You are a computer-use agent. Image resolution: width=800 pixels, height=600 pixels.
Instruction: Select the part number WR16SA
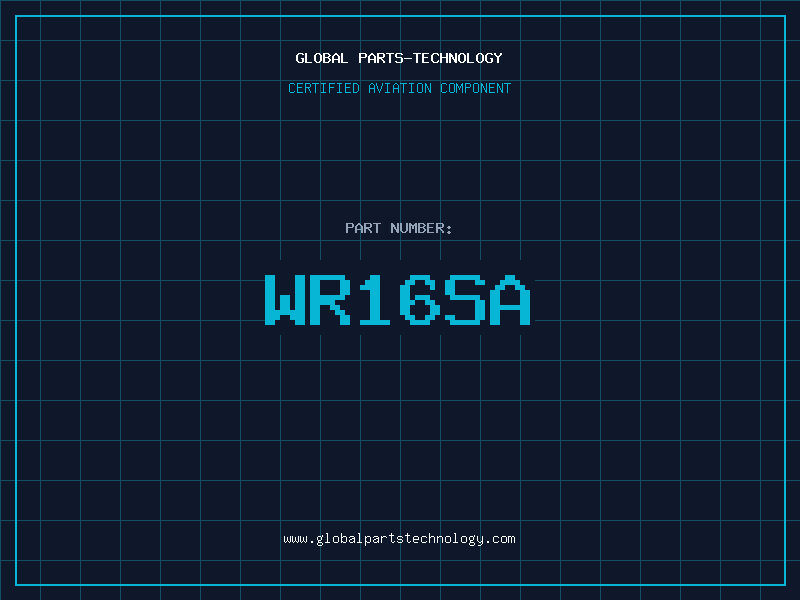(x=398, y=299)
